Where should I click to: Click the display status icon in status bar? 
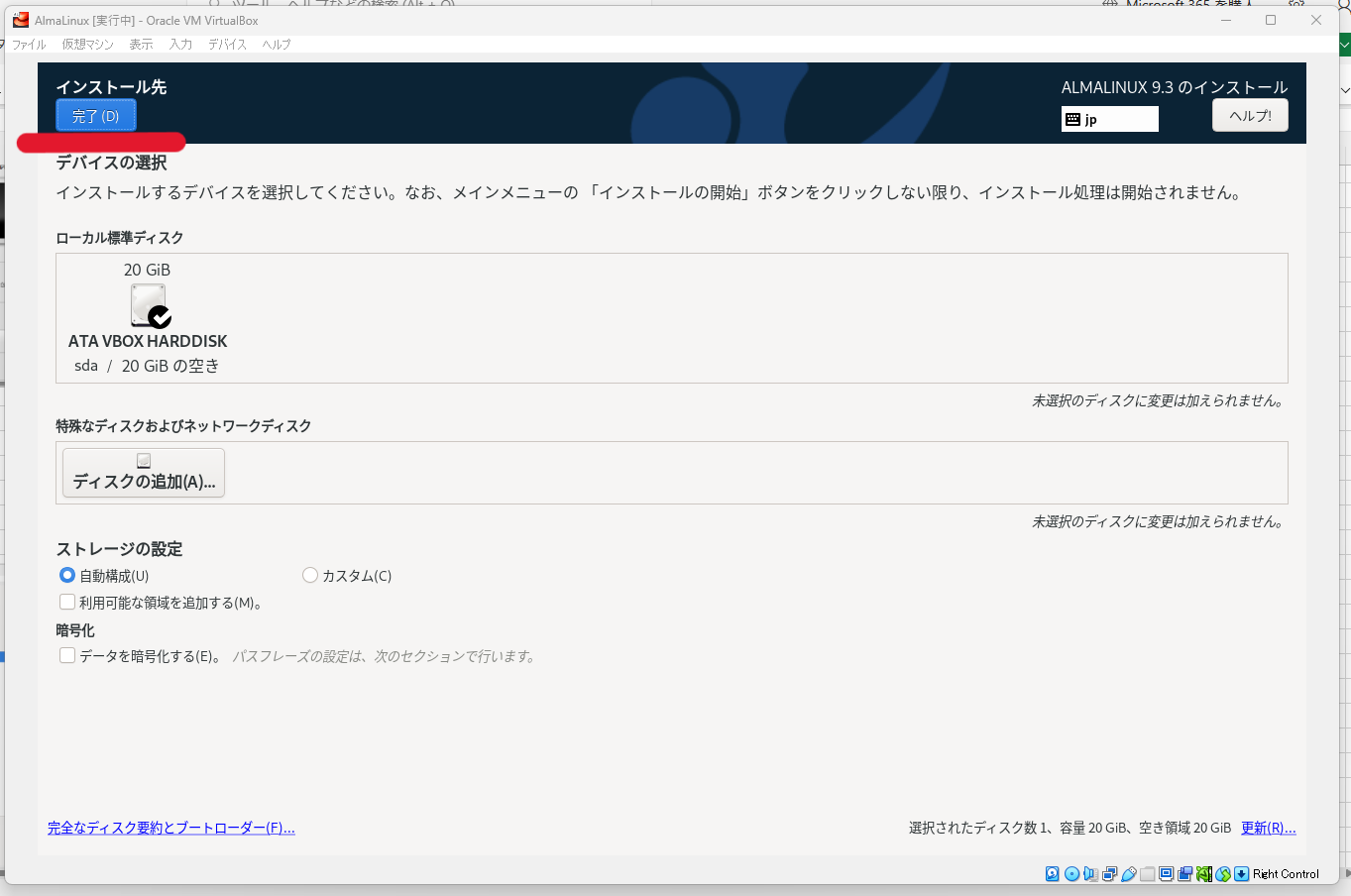pos(1165,873)
